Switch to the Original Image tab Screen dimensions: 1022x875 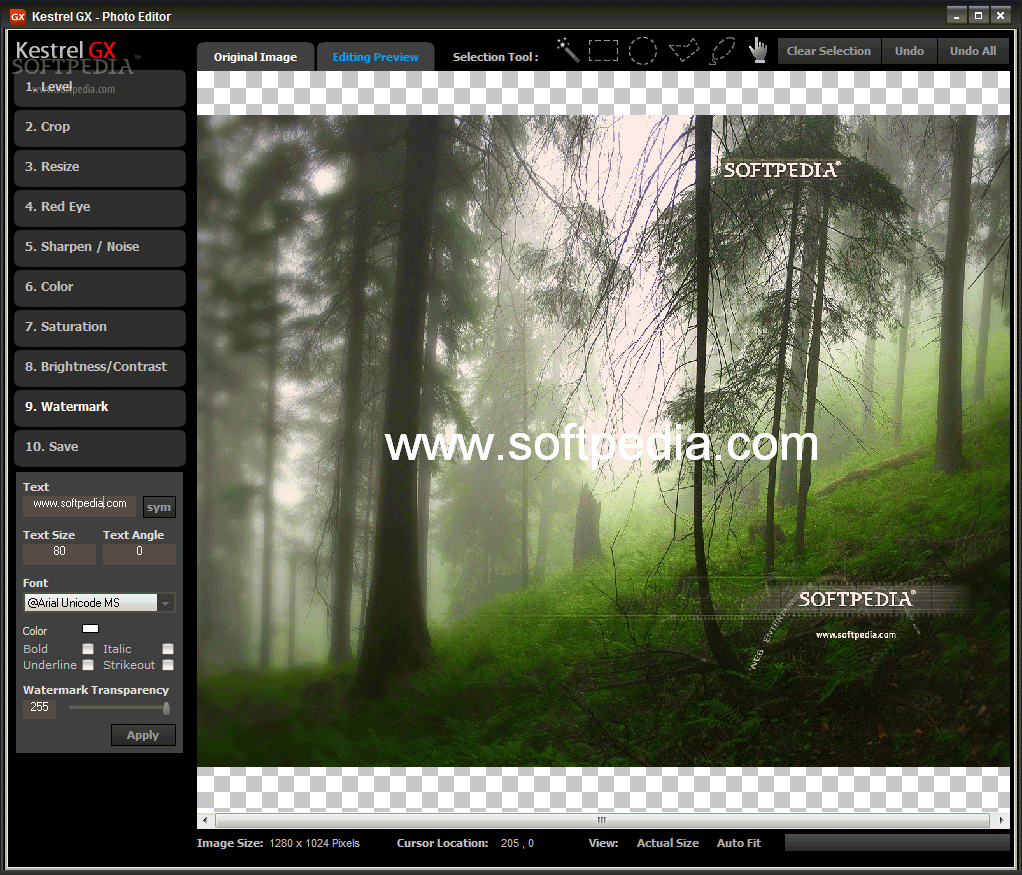[256, 57]
